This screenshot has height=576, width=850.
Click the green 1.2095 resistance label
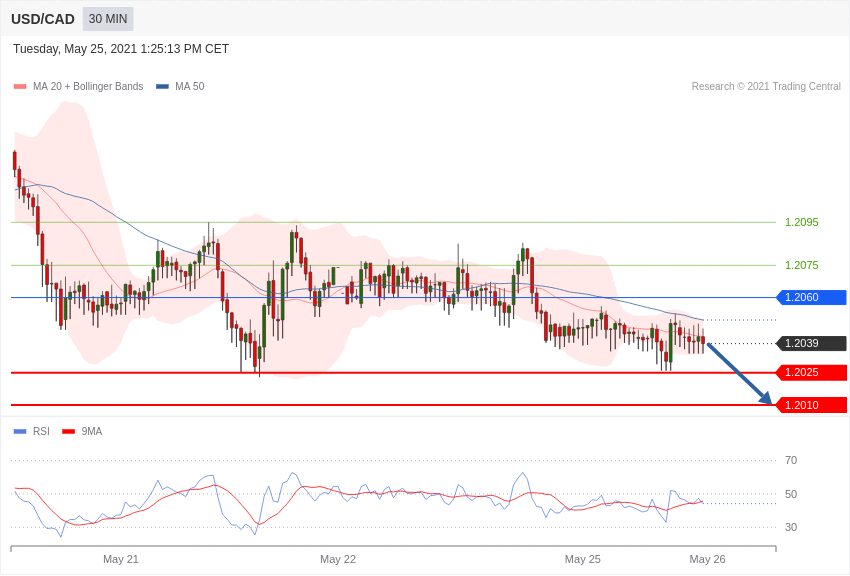(802, 222)
